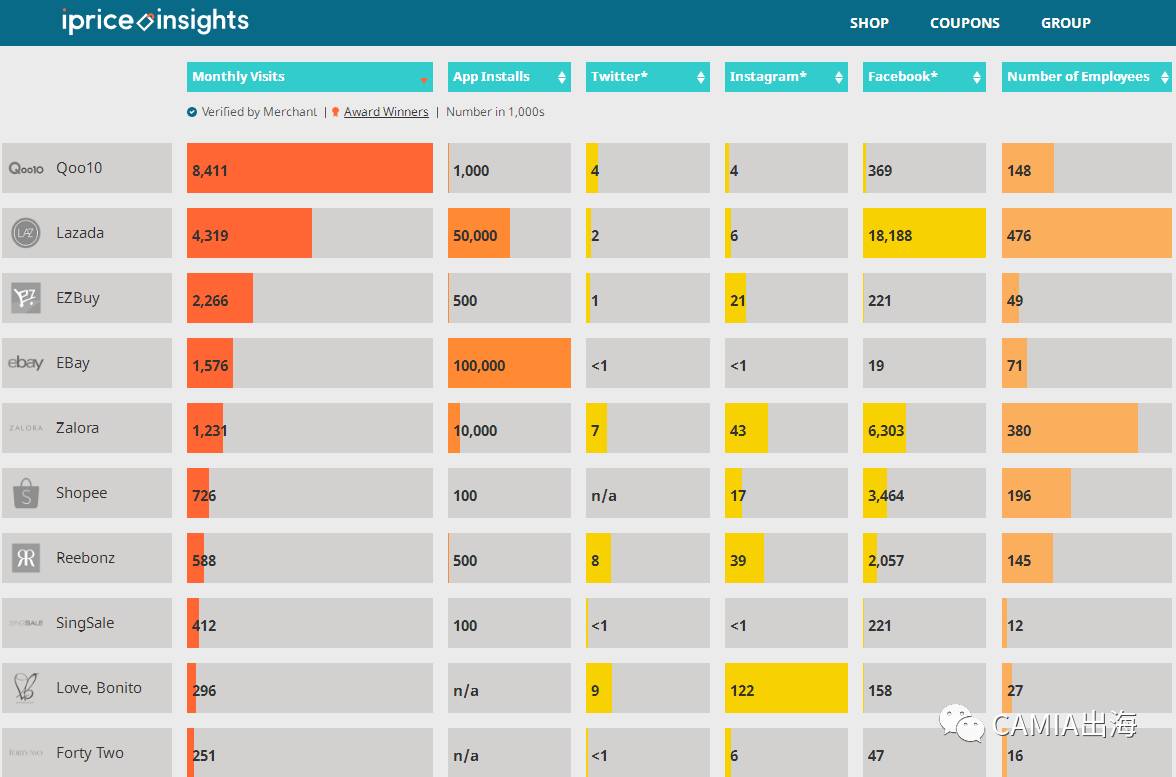Open the GROUP menu item
This screenshot has width=1176, height=777.
click(1066, 23)
